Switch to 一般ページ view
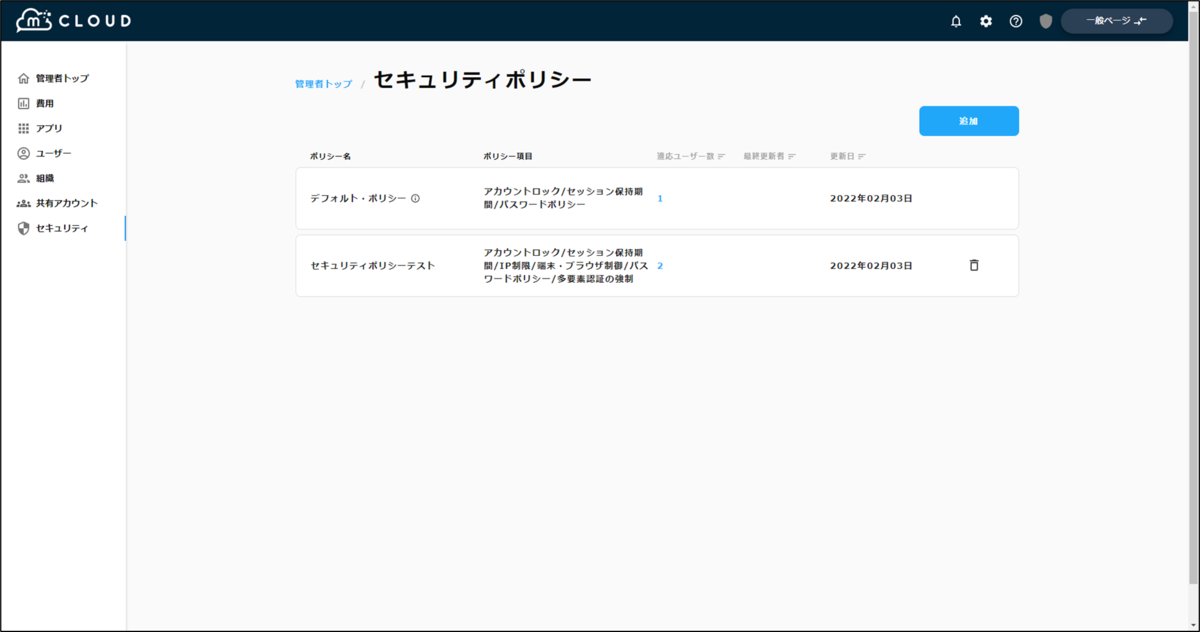 tap(1116, 20)
